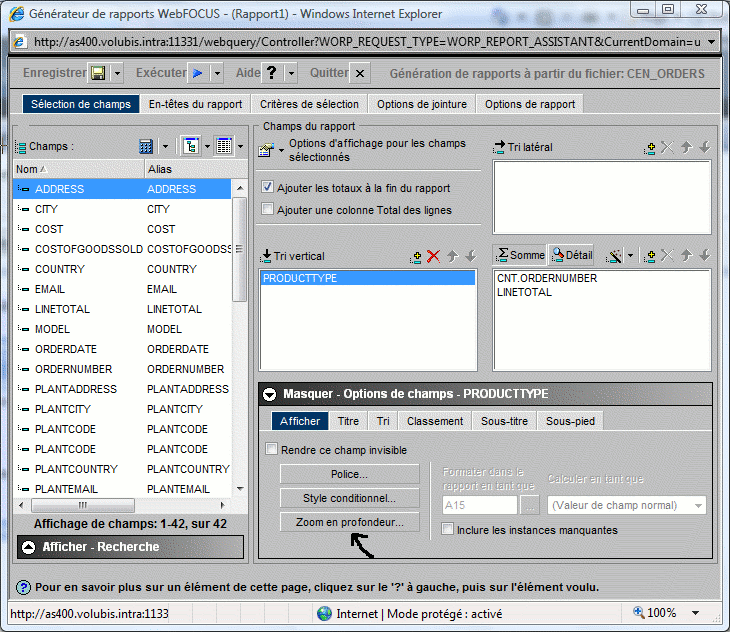Open the Enregistrer dropdown arrow
The image size is (730, 632).
[117, 74]
